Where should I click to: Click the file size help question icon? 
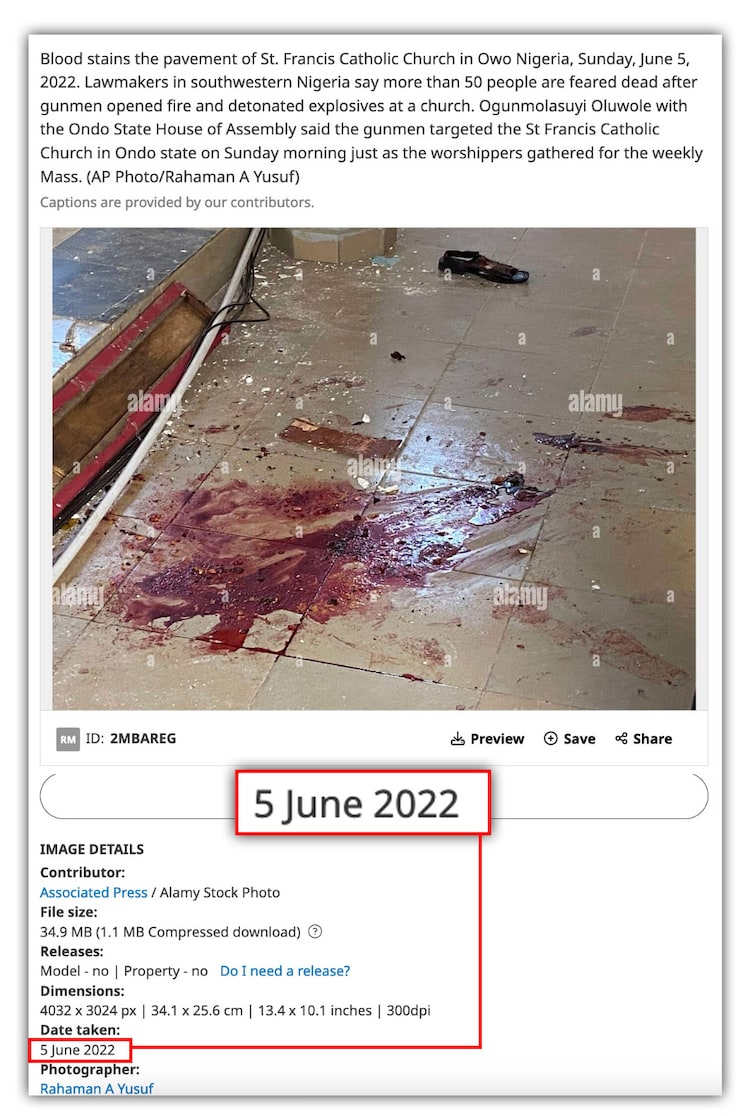(315, 932)
